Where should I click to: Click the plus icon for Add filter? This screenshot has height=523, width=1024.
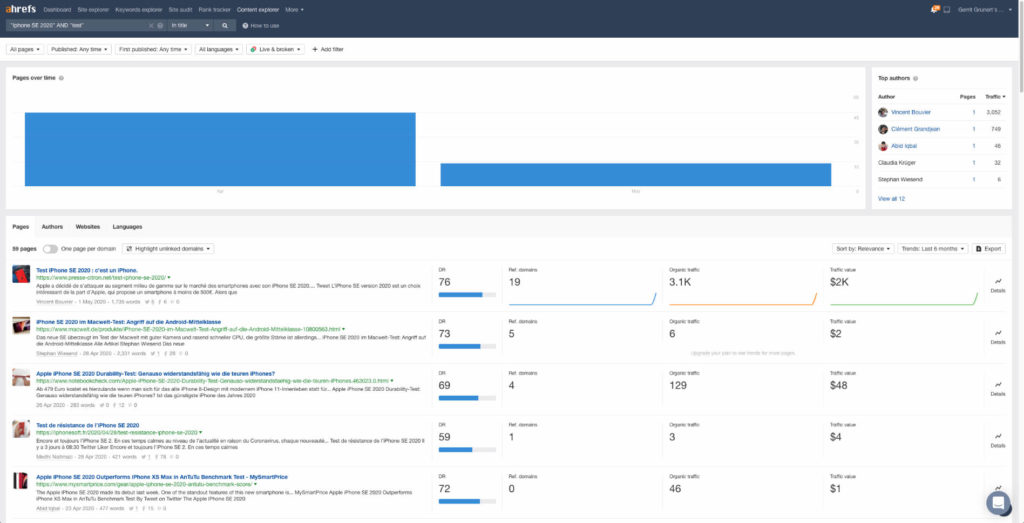(315, 49)
